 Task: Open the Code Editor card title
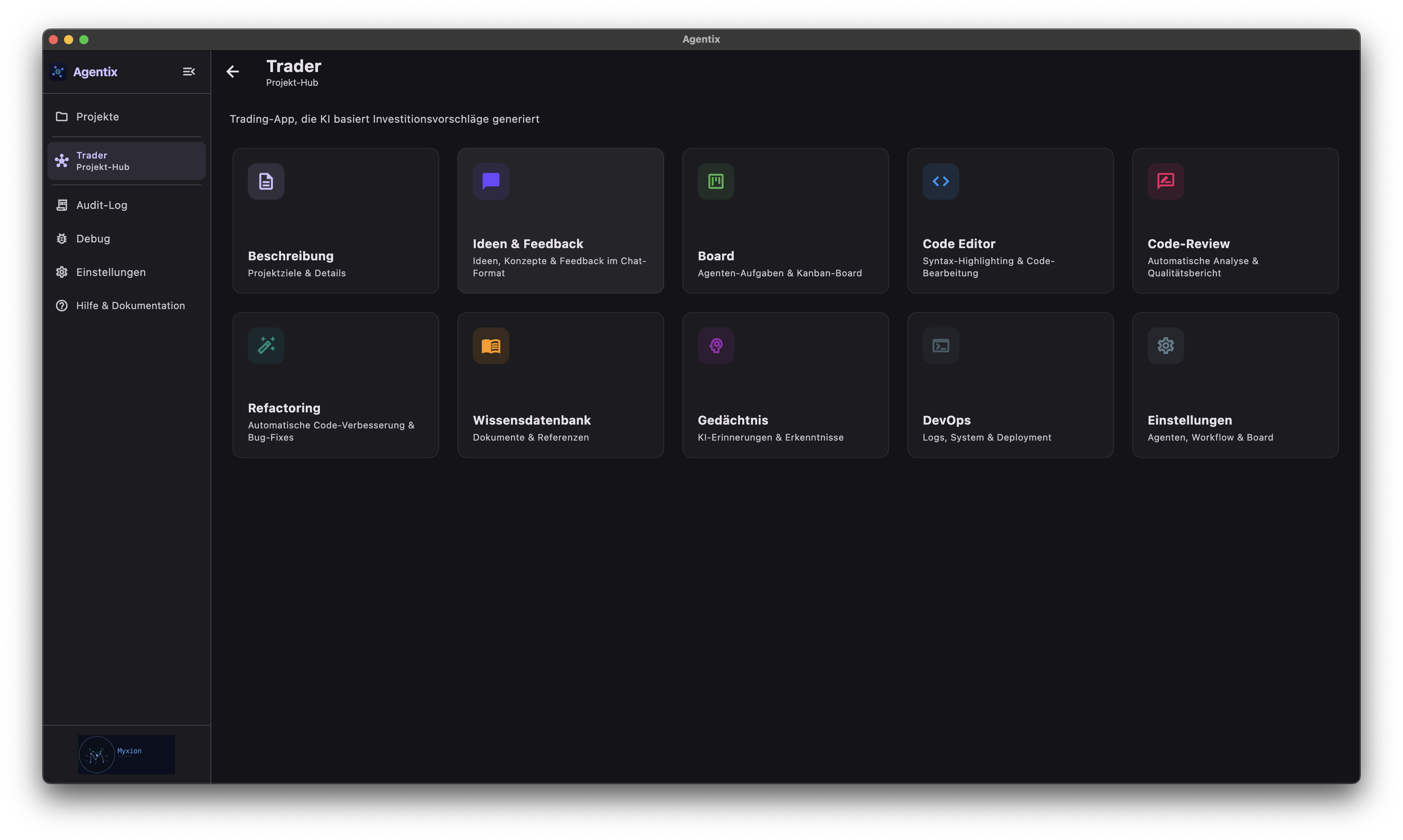click(958, 244)
